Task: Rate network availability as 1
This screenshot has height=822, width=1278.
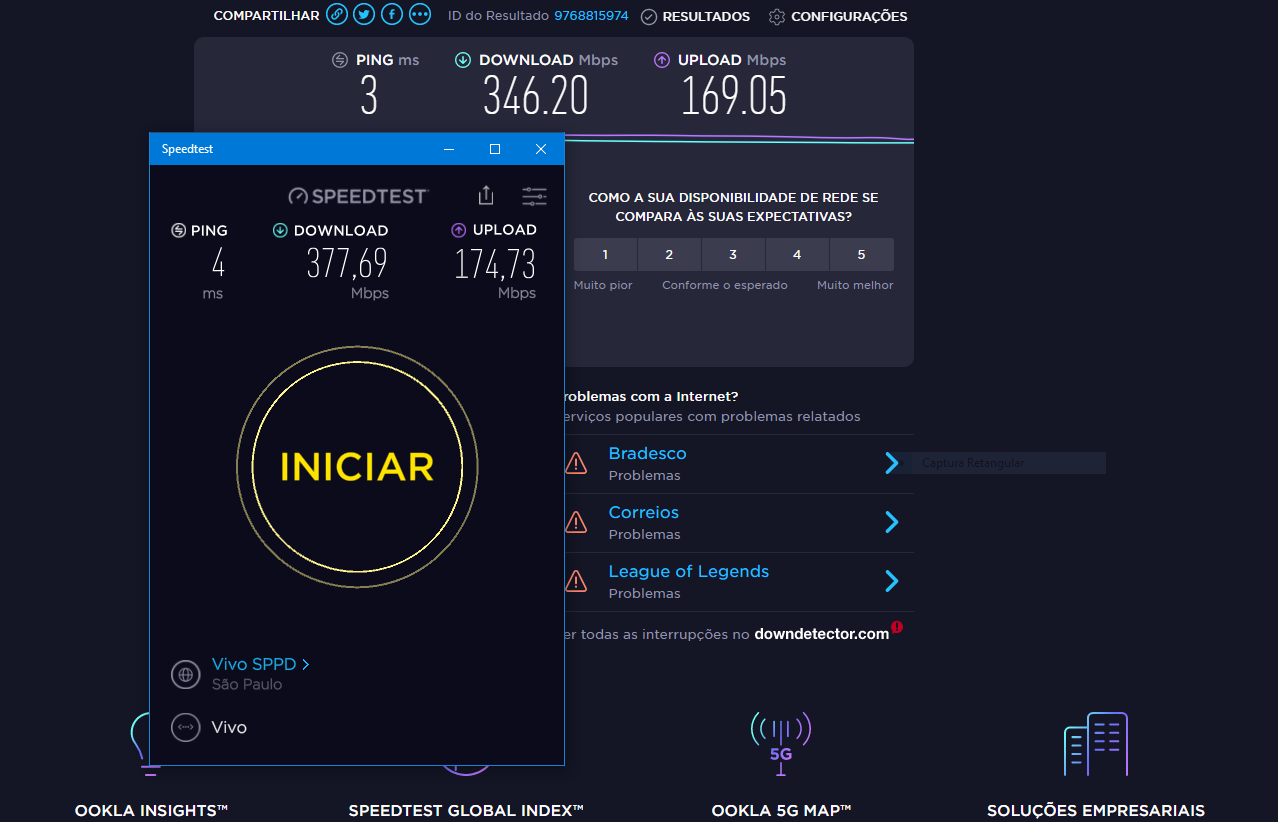Action: click(x=605, y=255)
